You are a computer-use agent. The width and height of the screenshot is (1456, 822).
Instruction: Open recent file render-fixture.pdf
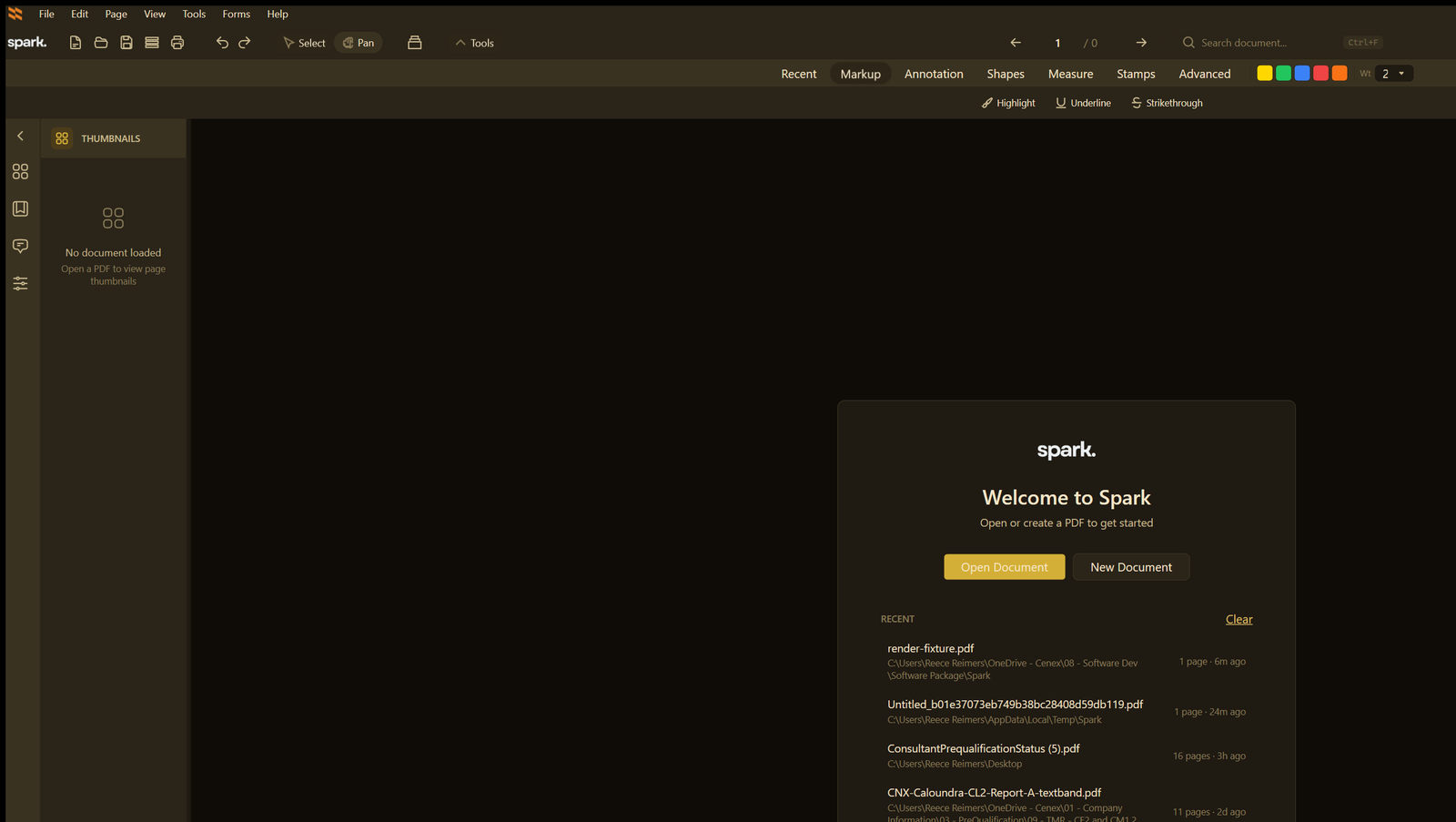(x=1067, y=662)
